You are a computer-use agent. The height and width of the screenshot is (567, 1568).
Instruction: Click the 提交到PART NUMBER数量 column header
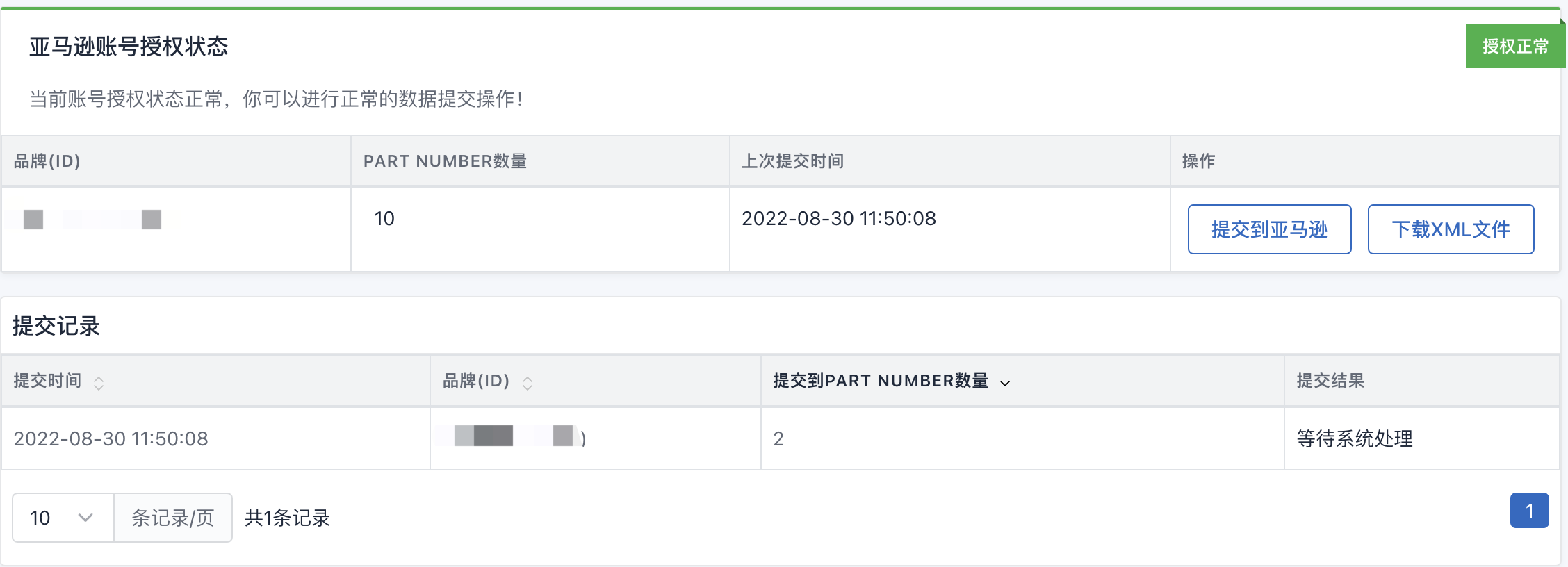pos(880,381)
